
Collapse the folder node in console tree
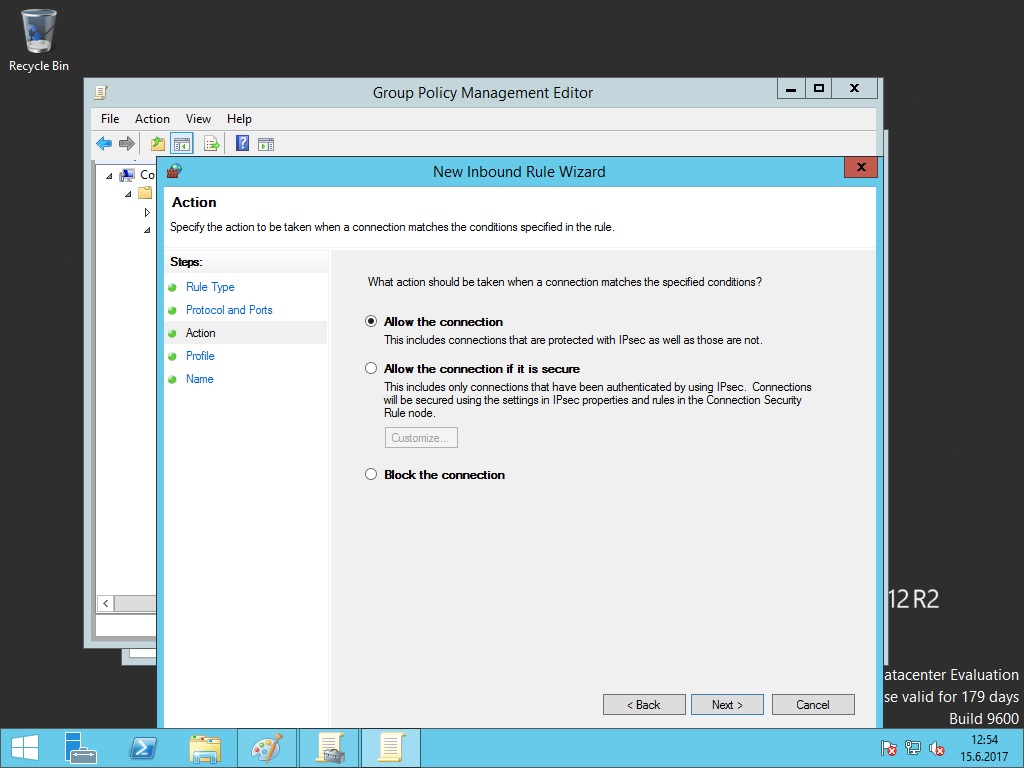tap(129, 194)
